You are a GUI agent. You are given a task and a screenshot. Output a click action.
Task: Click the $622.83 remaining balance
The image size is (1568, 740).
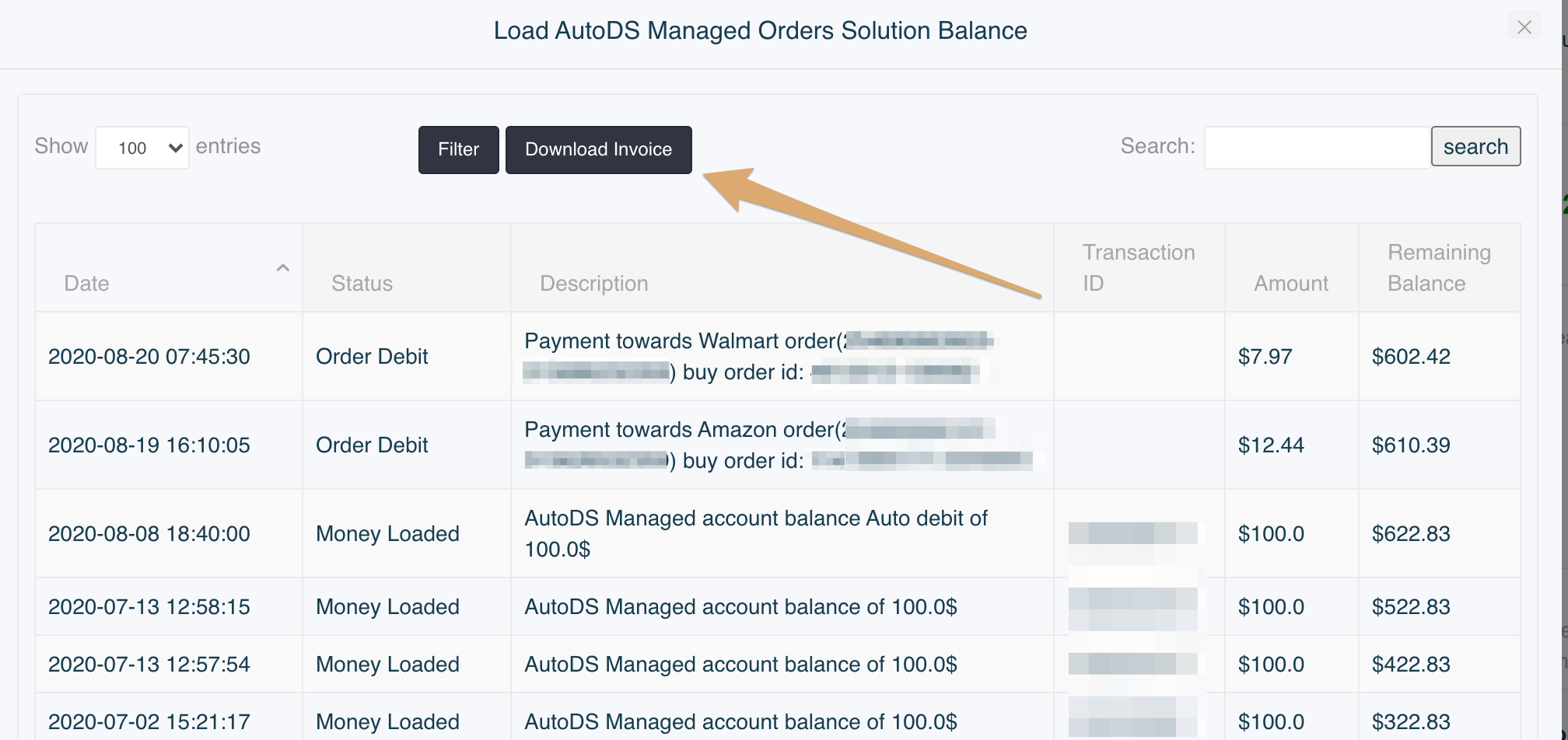[1411, 534]
